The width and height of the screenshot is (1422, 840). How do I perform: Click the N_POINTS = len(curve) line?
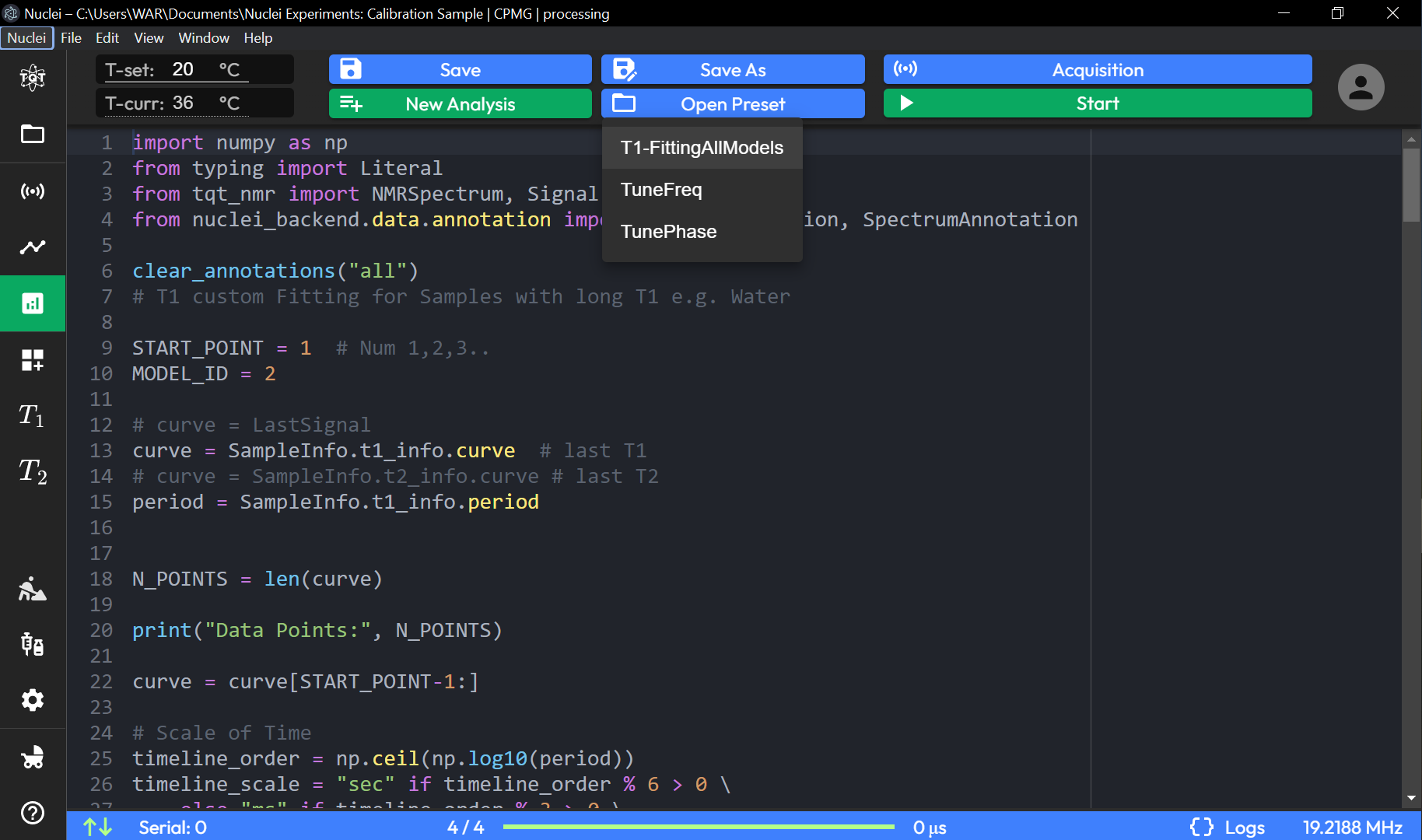(x=257, y=579)
